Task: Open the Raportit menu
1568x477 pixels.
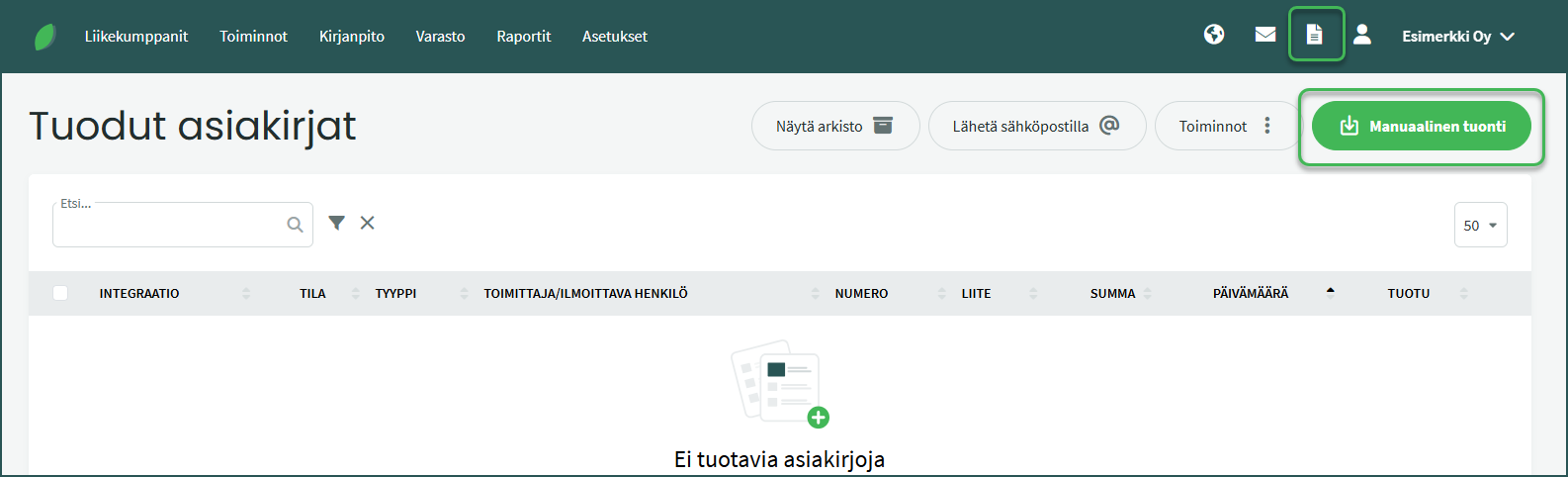Action: click(523, 37)
